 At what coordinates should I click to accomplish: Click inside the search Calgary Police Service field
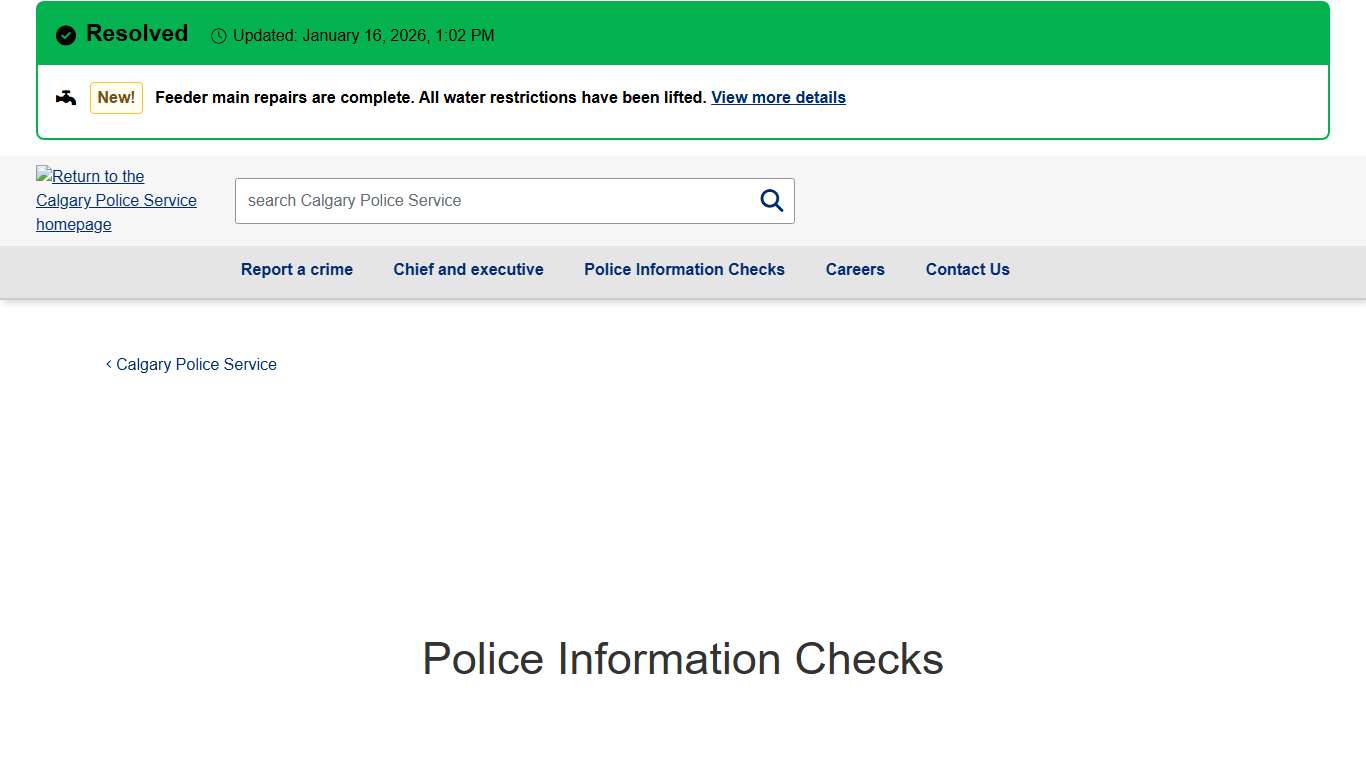click(450, 200)
